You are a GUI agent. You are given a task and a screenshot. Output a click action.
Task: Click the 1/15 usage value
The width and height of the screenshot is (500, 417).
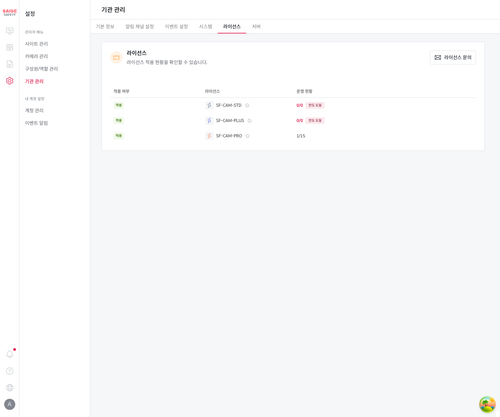301,136
